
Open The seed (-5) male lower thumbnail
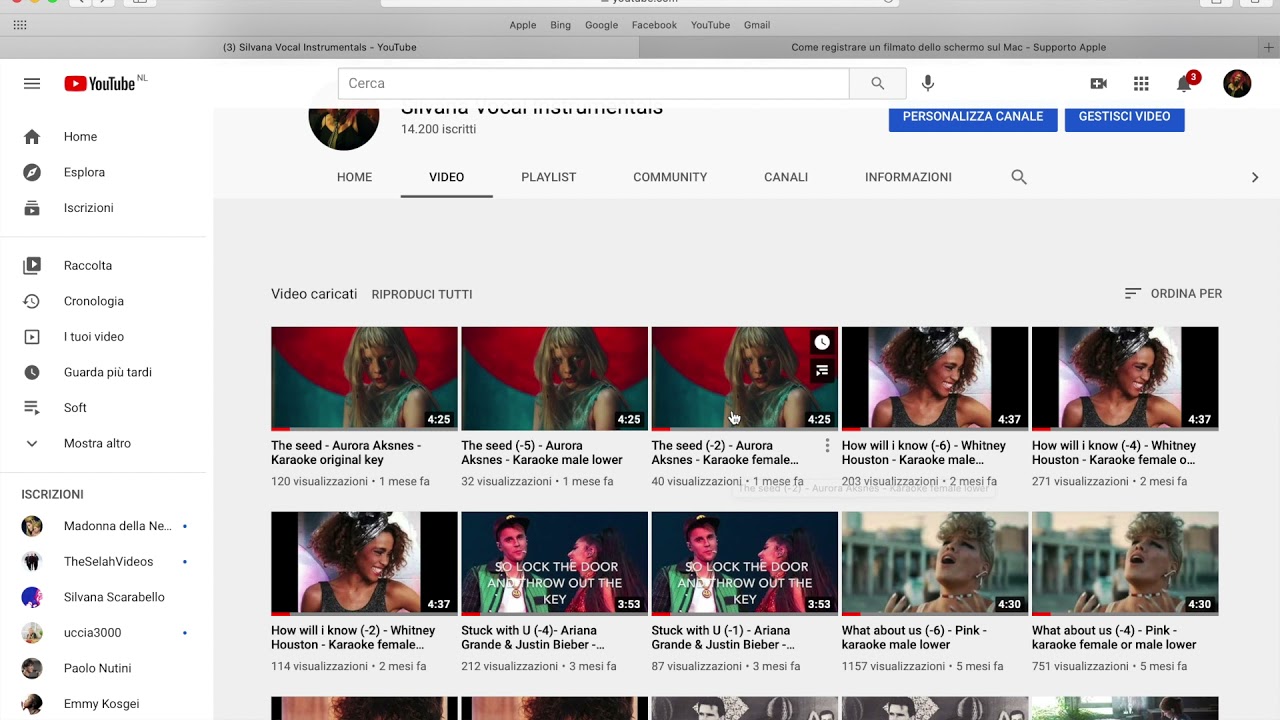(x=554, y=379)
